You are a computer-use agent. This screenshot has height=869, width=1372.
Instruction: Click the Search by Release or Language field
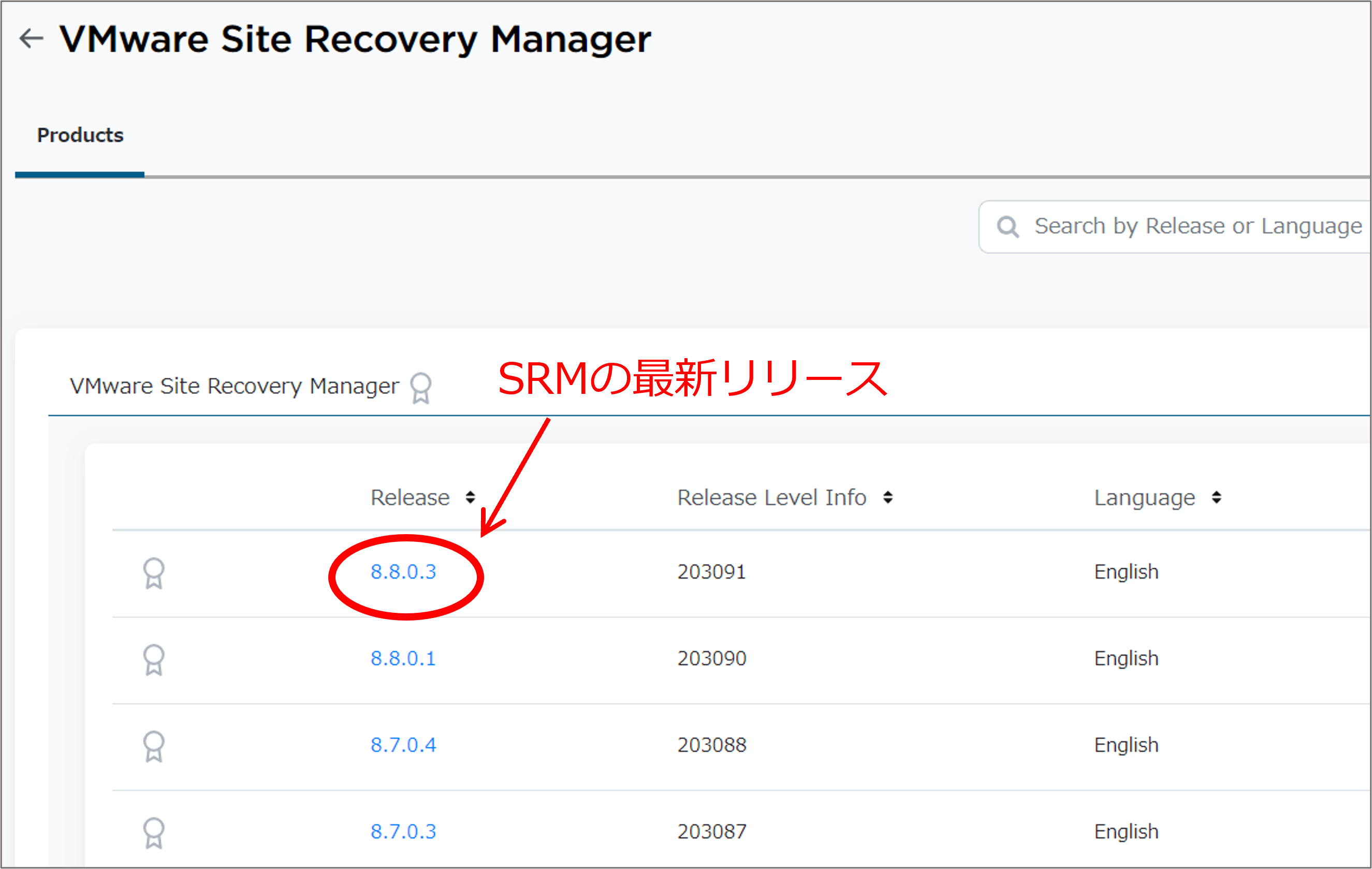(1175, 227)
